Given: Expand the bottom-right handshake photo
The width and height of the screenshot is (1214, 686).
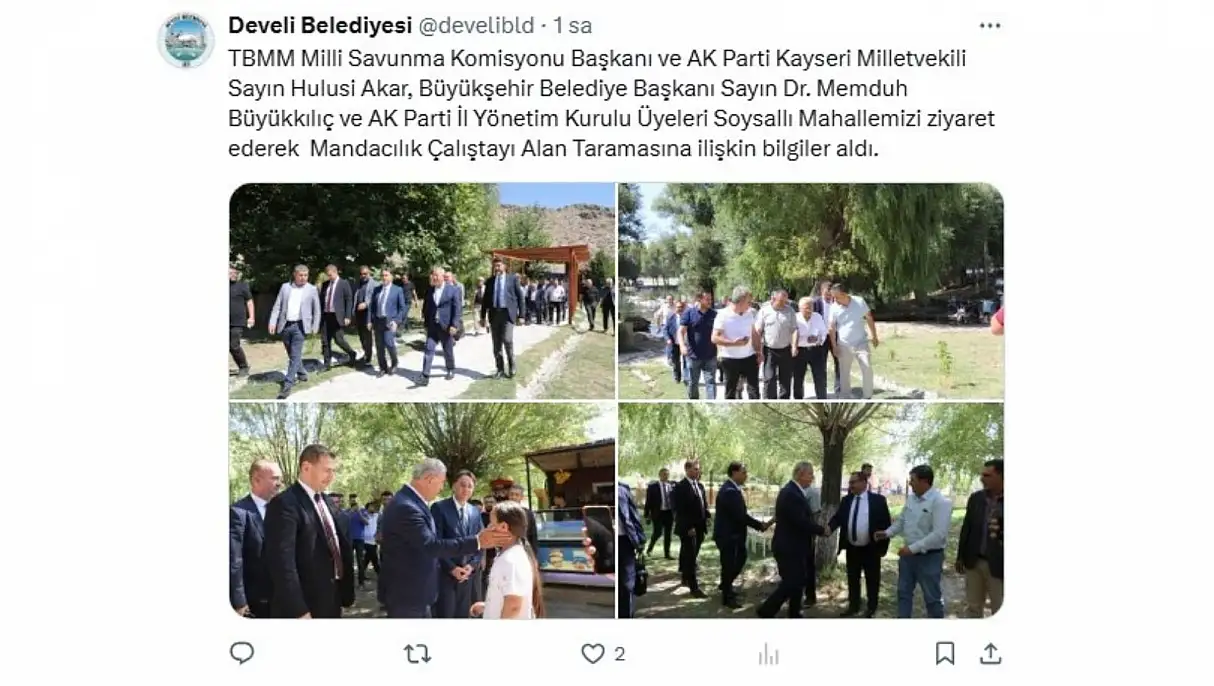Looking at the screenshot, I should [x=811, y=510].
